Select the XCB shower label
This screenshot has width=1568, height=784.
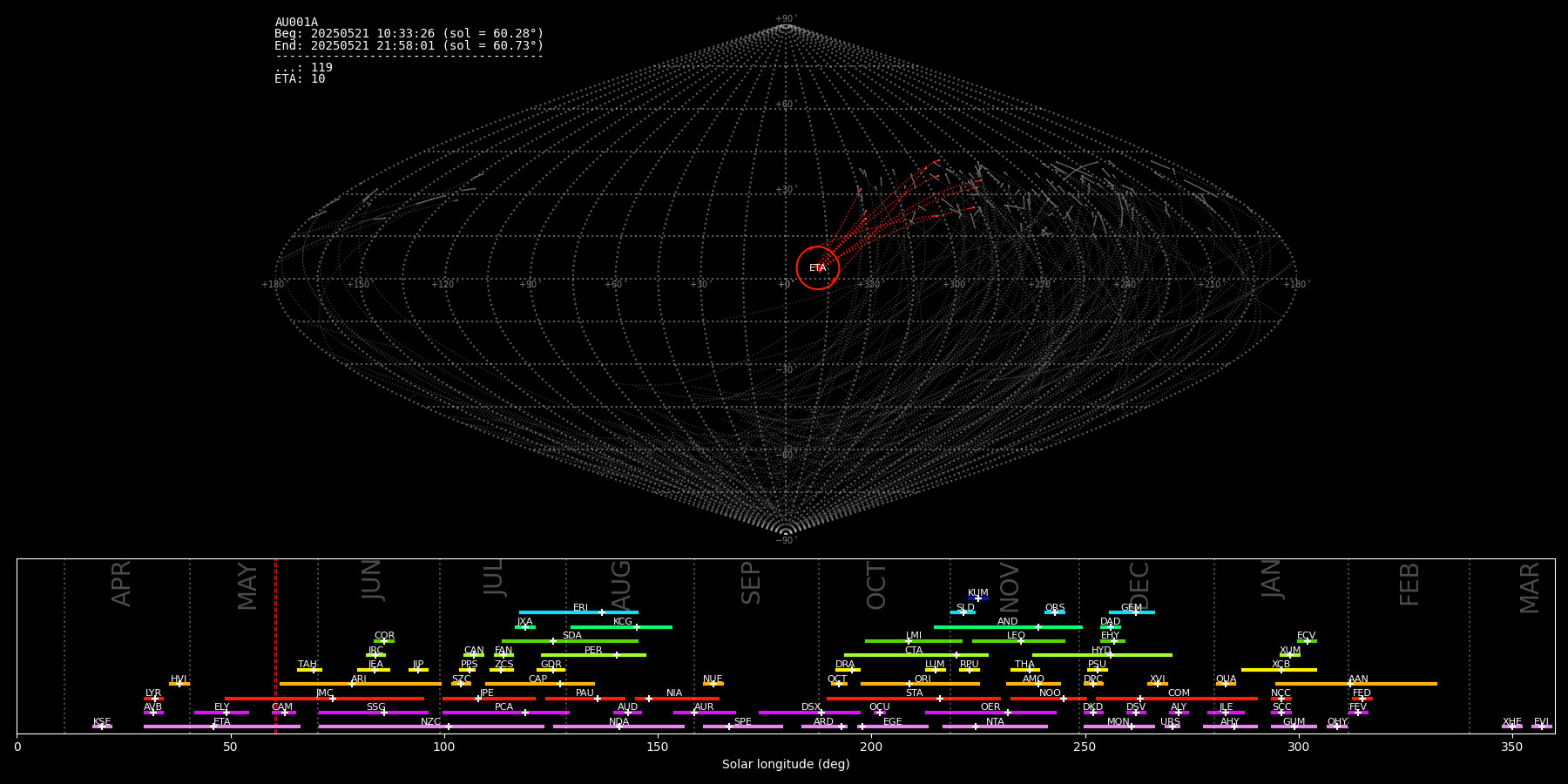pos(1281,665)
